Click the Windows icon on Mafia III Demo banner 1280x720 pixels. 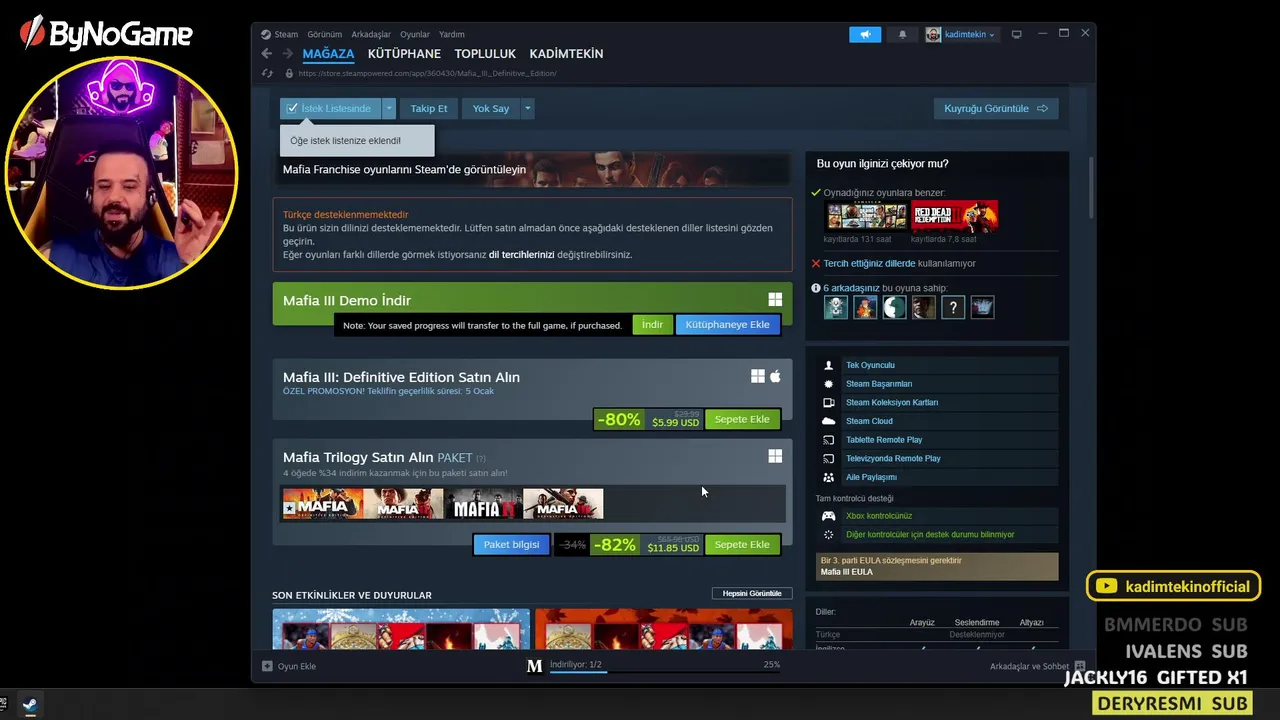click(775, 299)
